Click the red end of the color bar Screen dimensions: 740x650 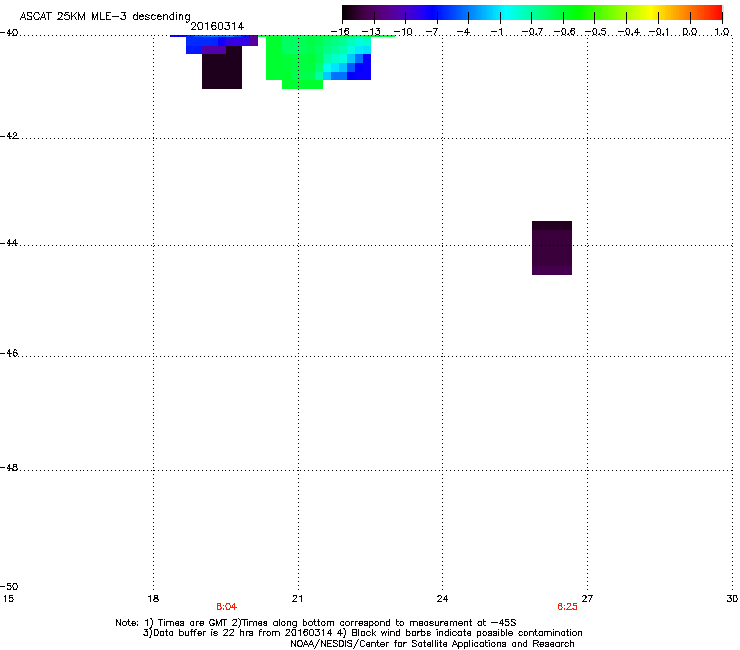[713, 13]
